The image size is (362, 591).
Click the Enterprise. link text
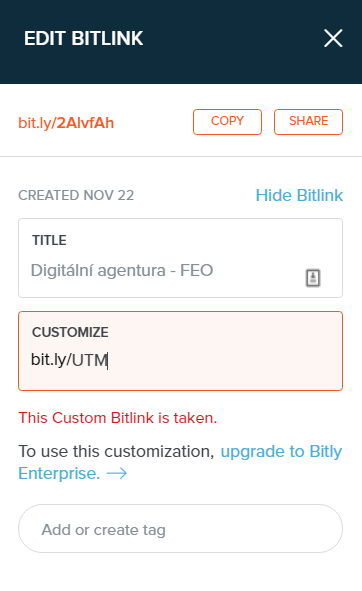point(59,473)
